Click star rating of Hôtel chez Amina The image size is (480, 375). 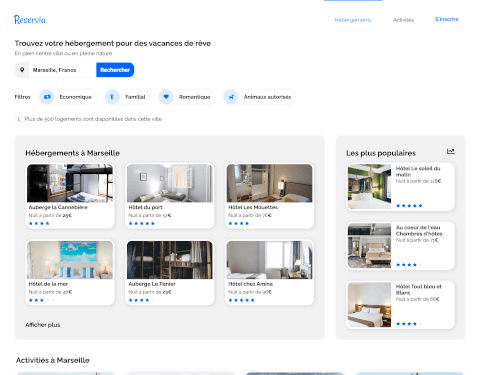pyautogui.click(x=241, y=300)
